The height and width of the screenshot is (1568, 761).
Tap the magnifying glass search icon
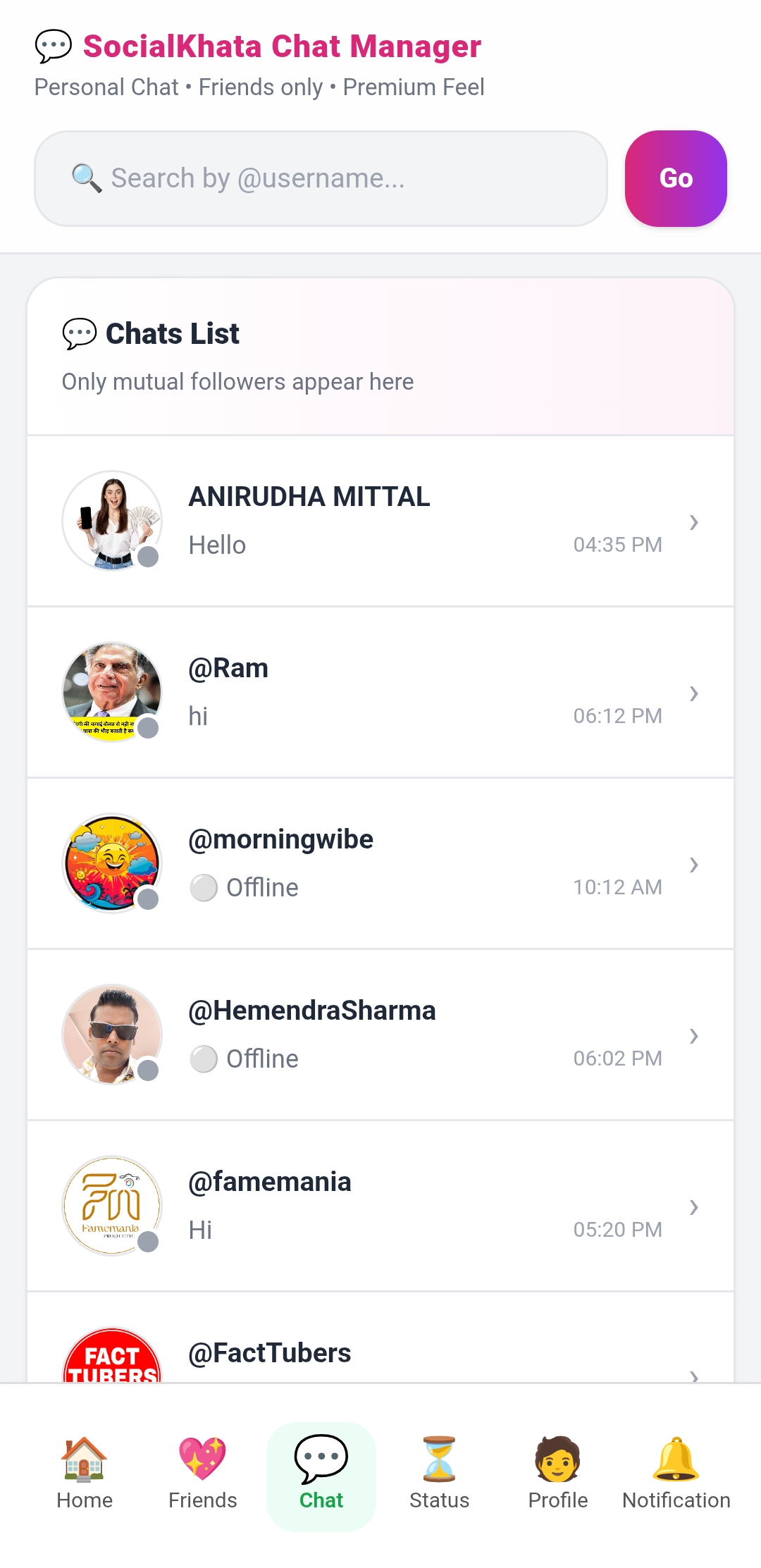click(87, 178)
